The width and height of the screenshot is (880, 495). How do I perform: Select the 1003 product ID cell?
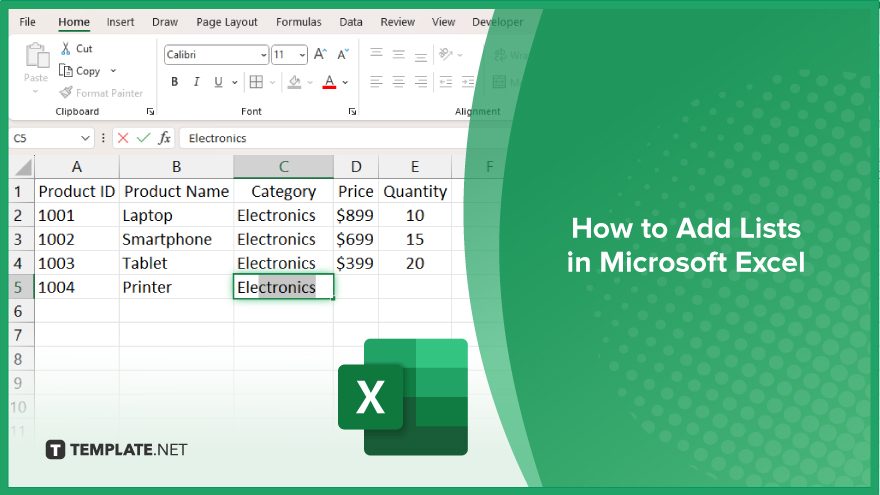point(77,263)
